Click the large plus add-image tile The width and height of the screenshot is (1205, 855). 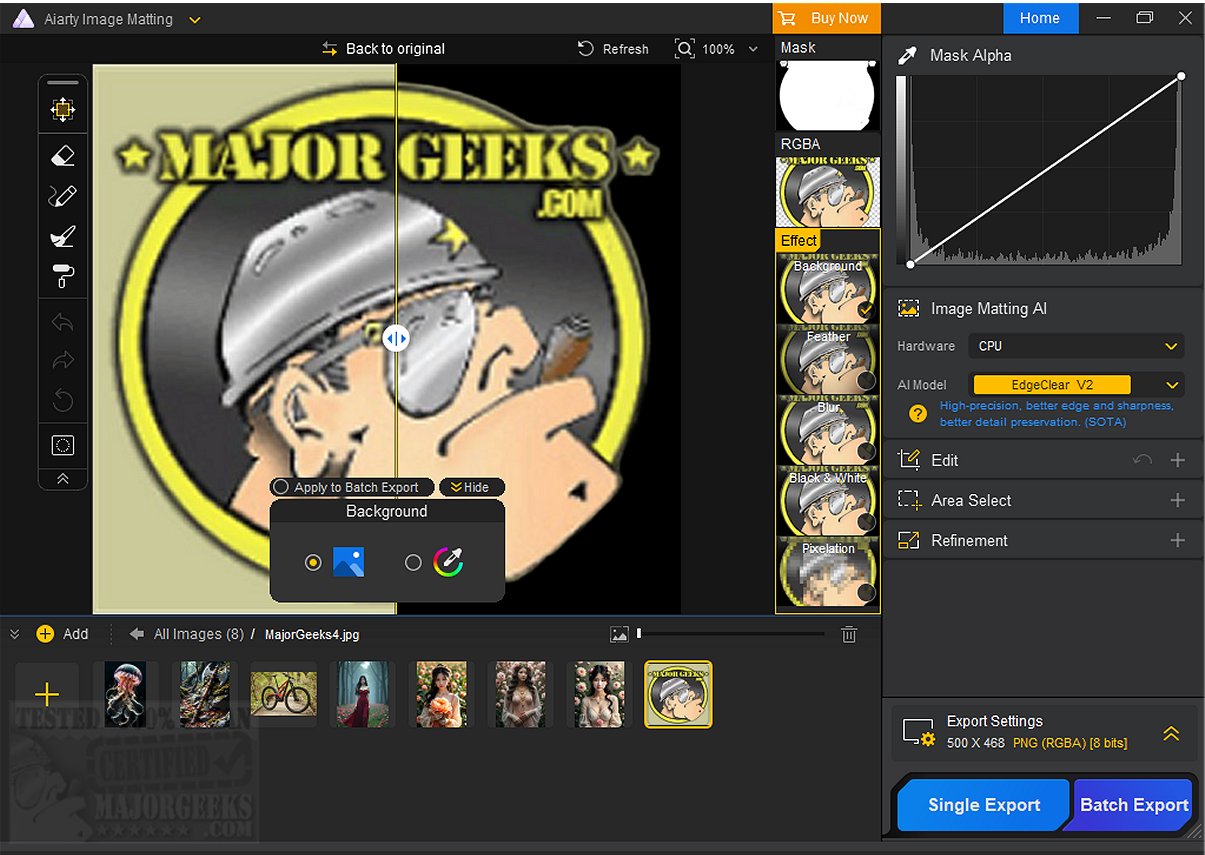[46, 694]
